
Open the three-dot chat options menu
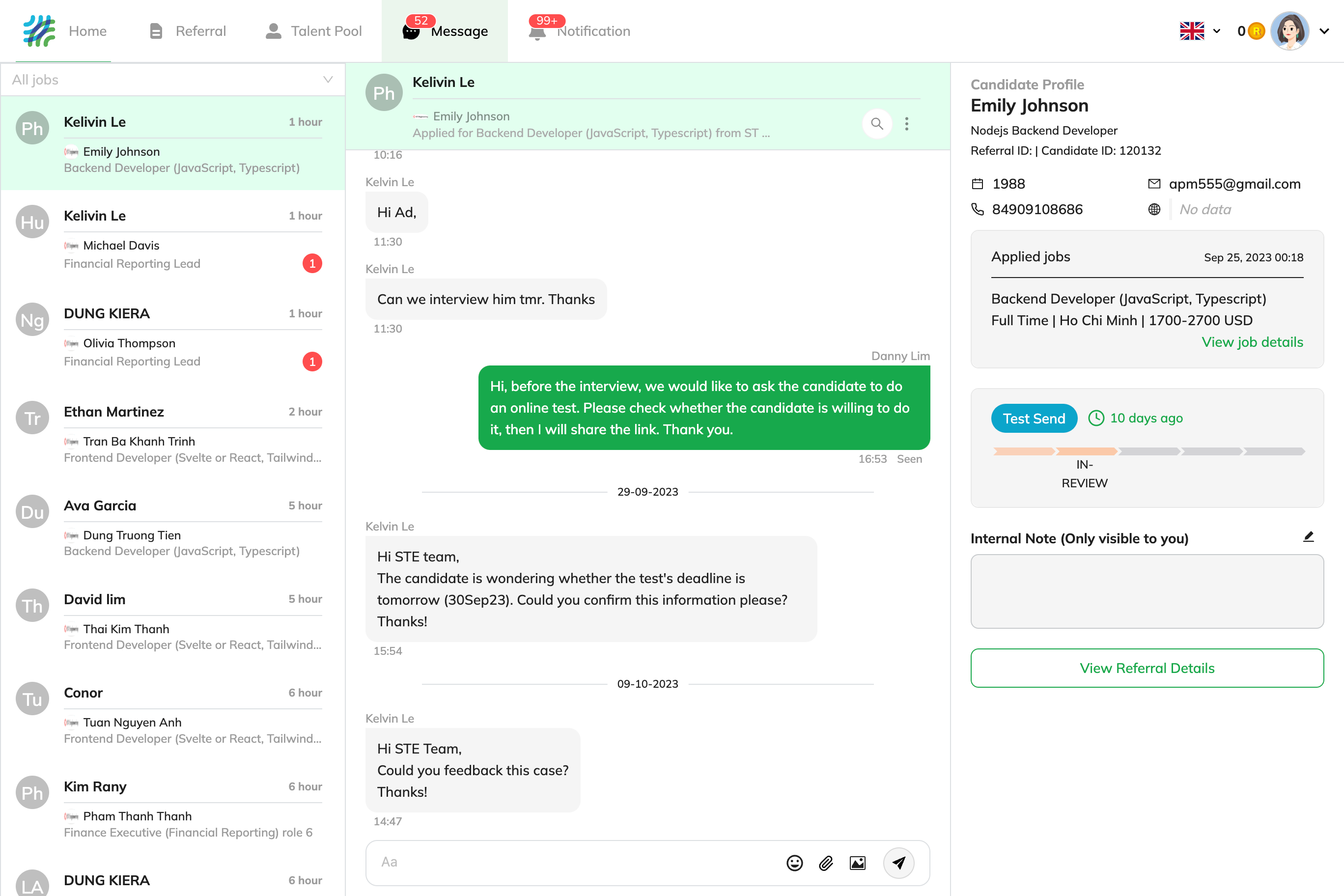pyautogui.click(x=906, y=123)
